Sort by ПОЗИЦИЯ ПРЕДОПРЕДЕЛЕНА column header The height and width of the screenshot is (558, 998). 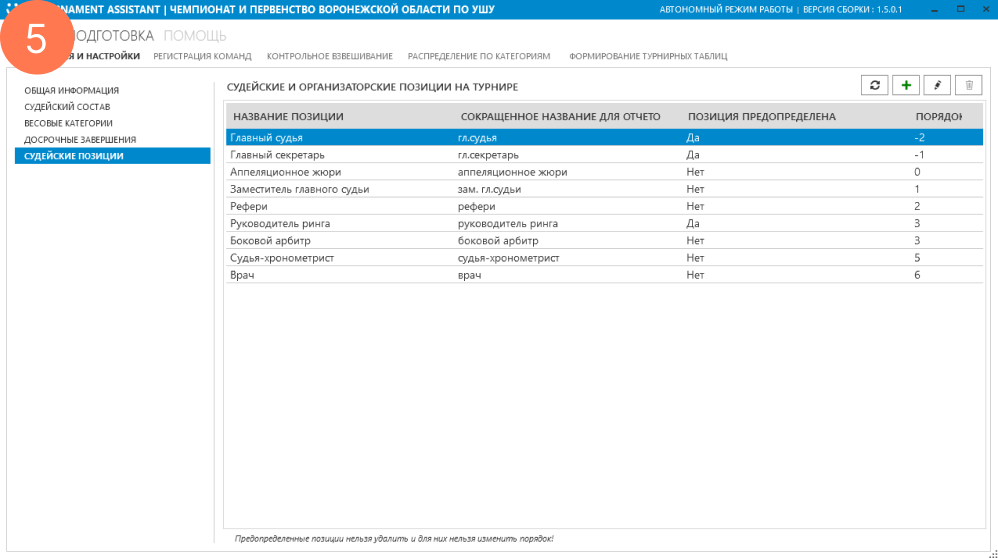coord(761,117)
